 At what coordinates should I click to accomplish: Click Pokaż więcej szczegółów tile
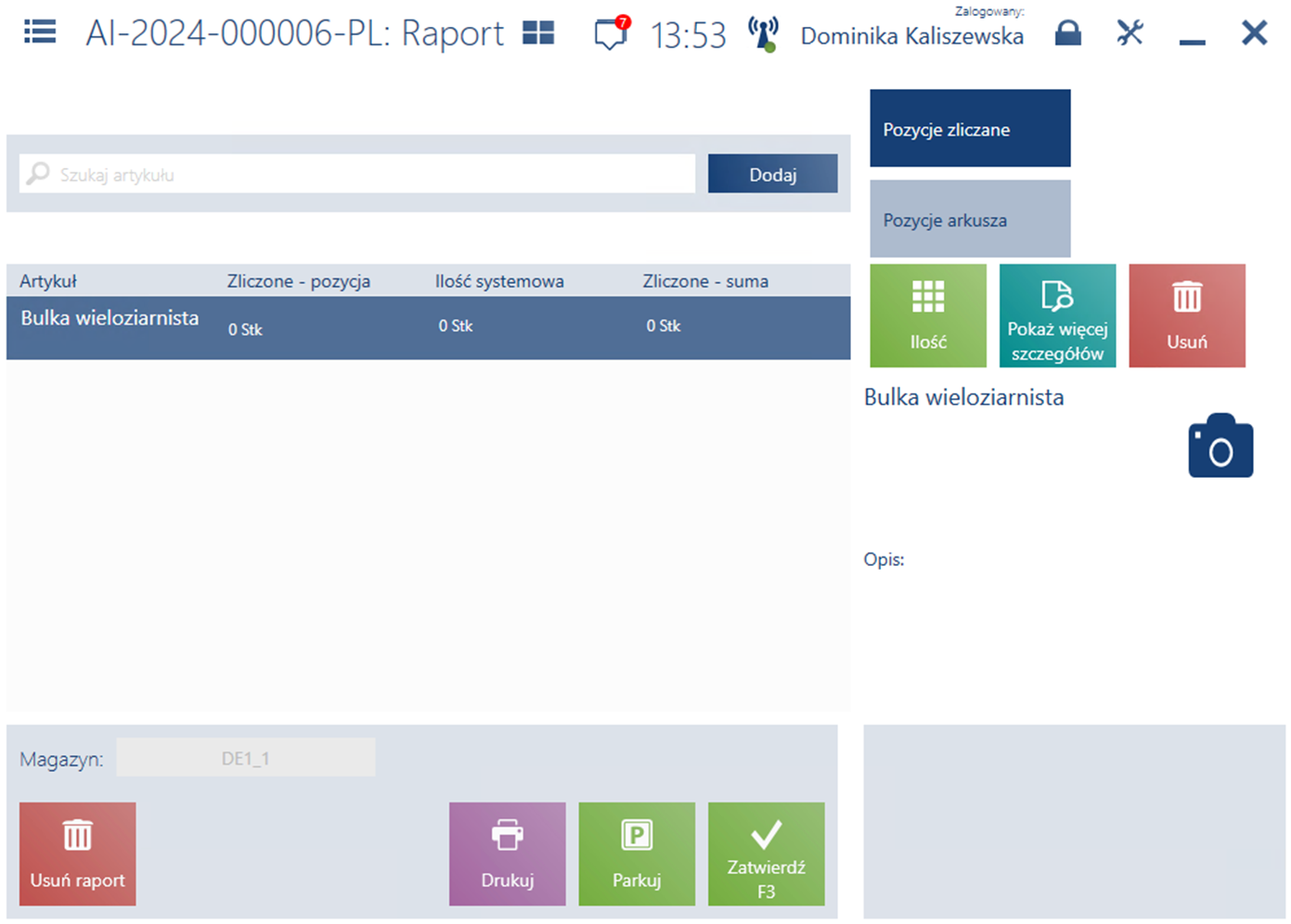[1057, 316]
